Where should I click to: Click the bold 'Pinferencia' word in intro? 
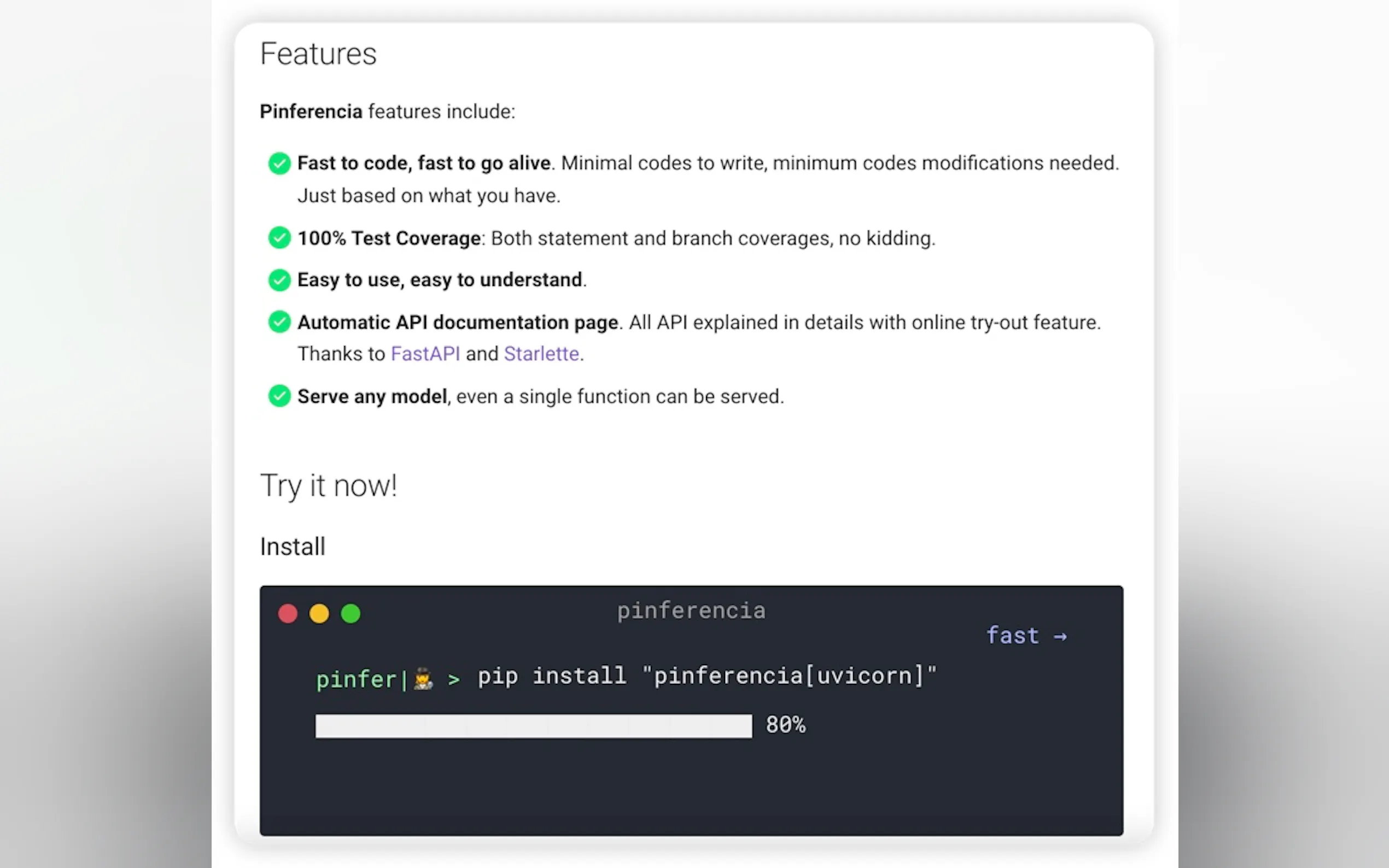311,112
